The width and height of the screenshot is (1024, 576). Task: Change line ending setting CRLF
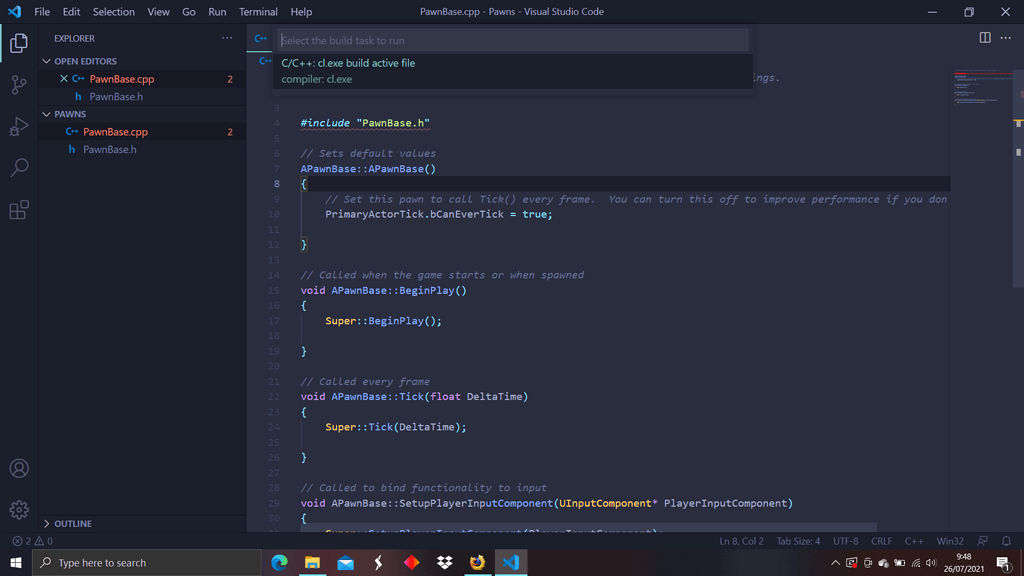881,540
